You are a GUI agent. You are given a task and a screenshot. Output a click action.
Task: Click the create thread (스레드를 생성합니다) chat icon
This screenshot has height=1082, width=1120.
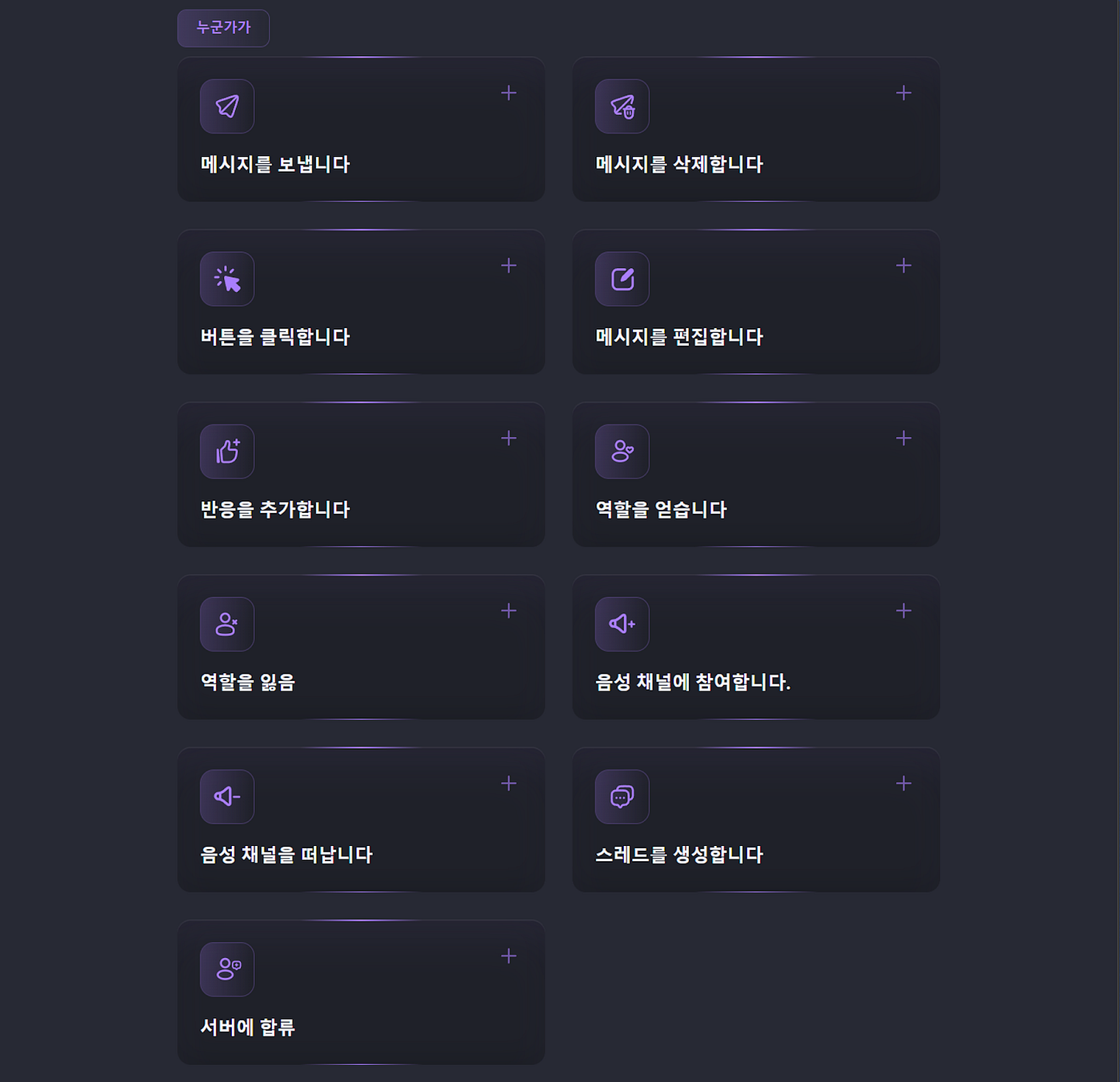click(622, 797)
